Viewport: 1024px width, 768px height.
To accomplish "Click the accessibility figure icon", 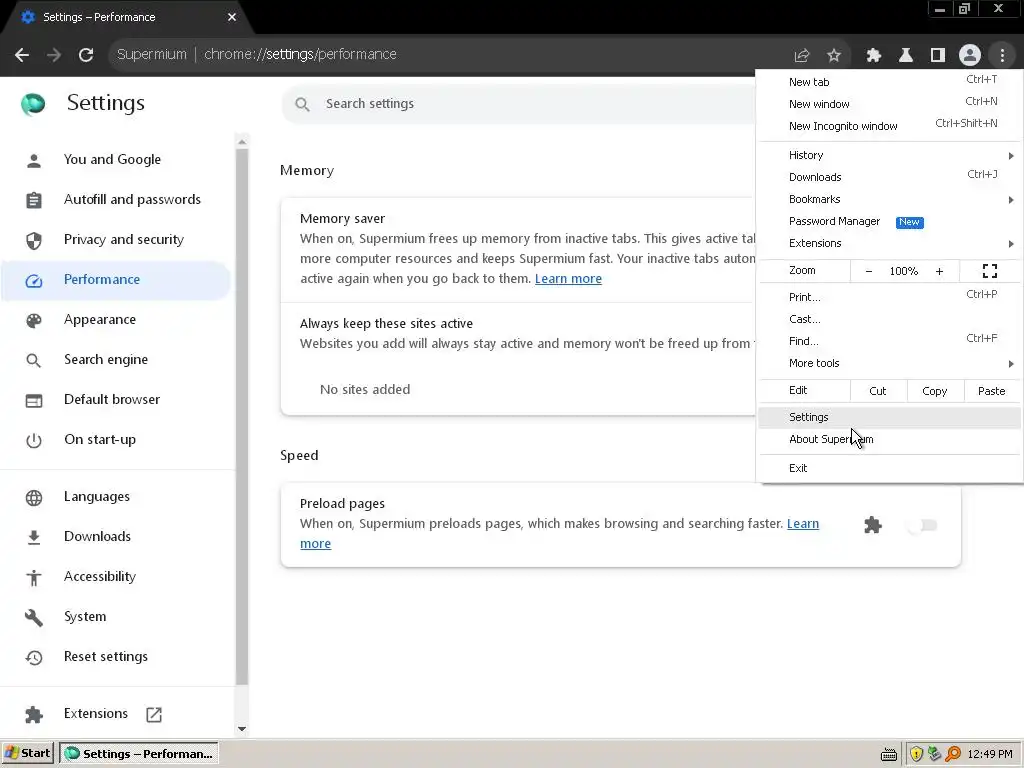I will tap(34, 577).
